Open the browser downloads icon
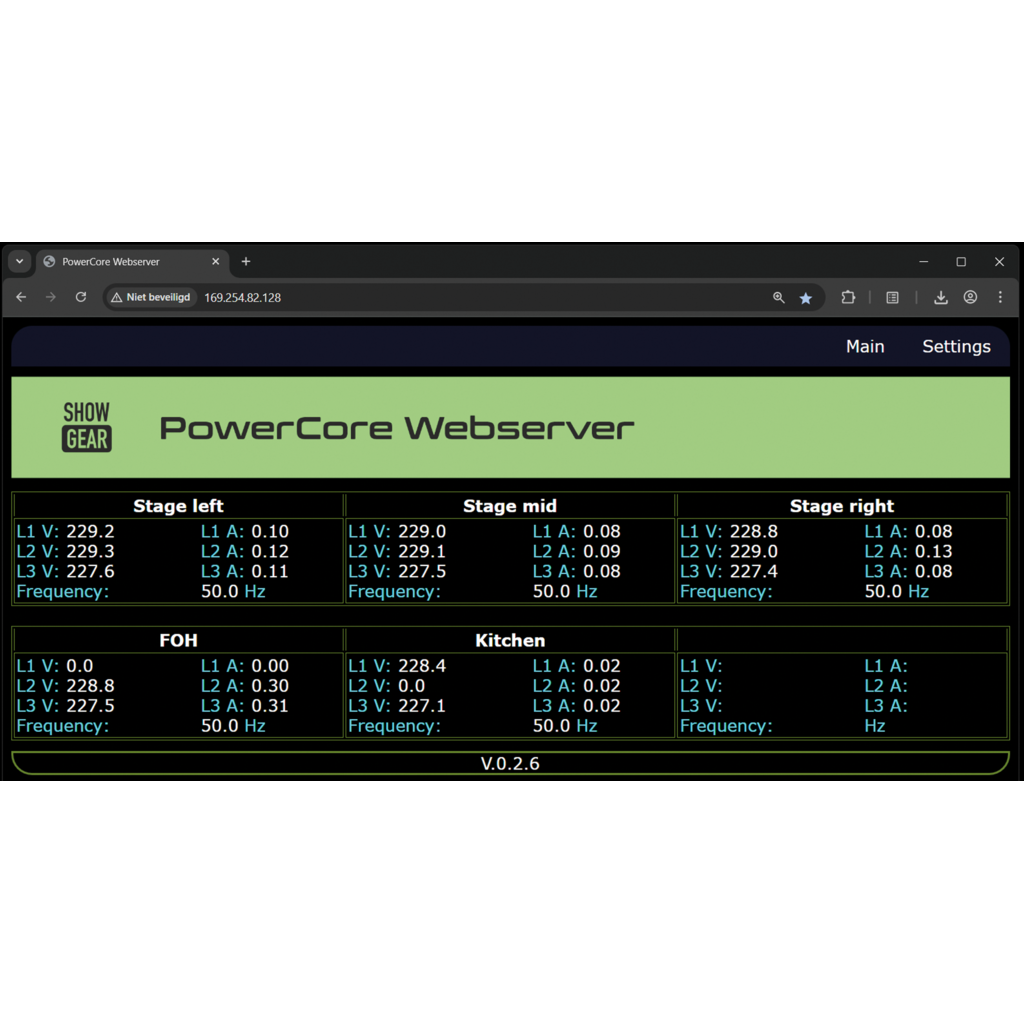1024x1024 pixels. coord(941,298)
